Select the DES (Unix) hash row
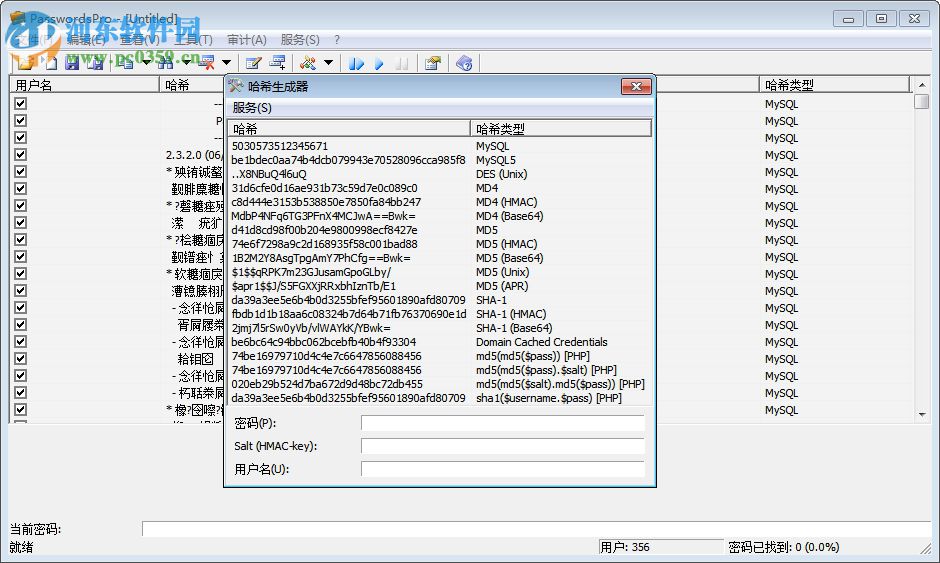Viewport: 940px width, 563px height. click(439, 174)
